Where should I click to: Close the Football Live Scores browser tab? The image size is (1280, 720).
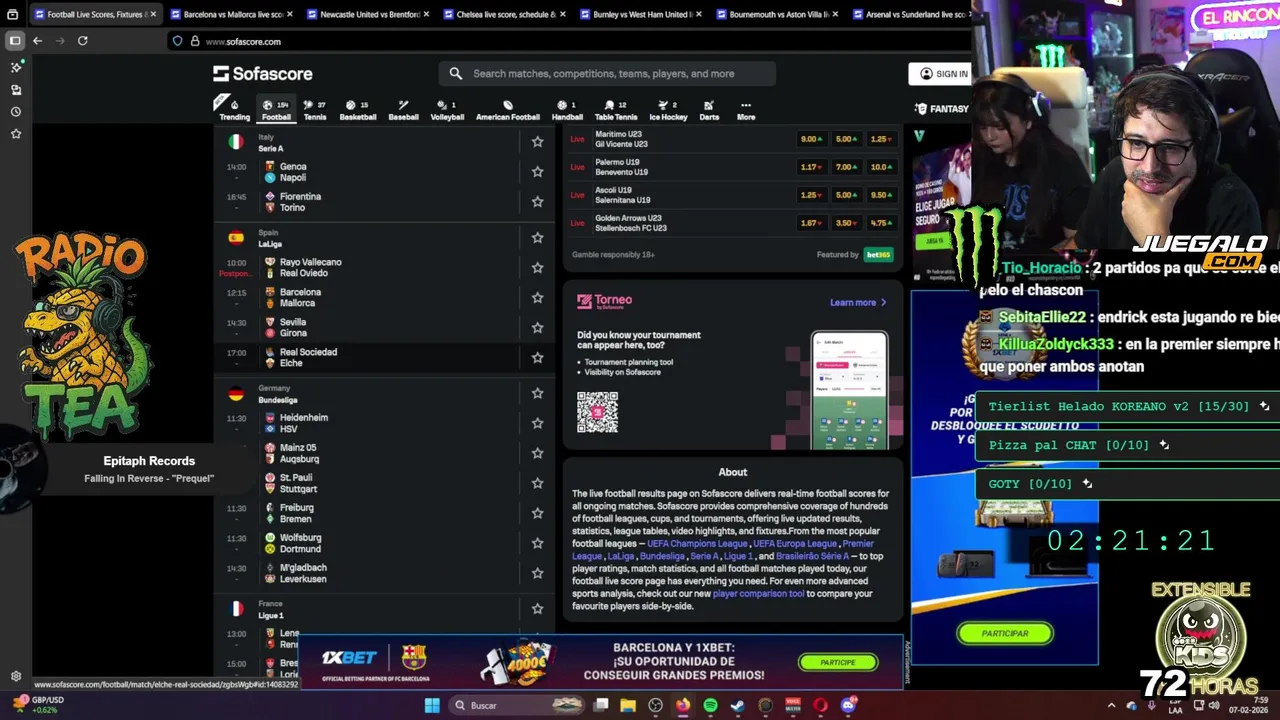pos(153,14)
